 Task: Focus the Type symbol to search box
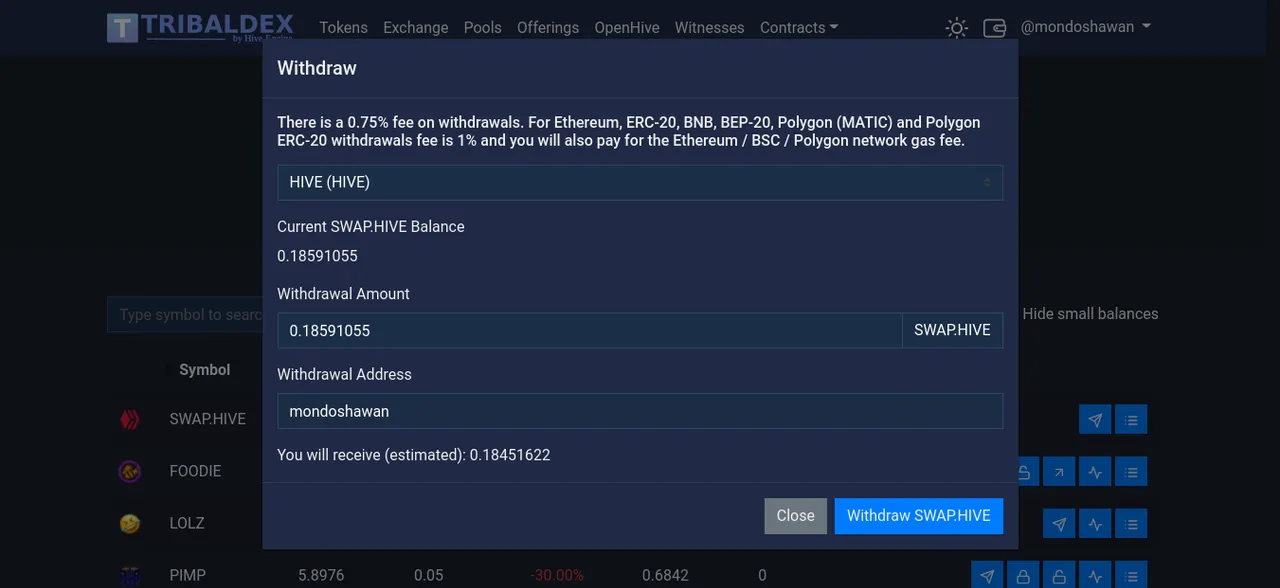(185, 315)
